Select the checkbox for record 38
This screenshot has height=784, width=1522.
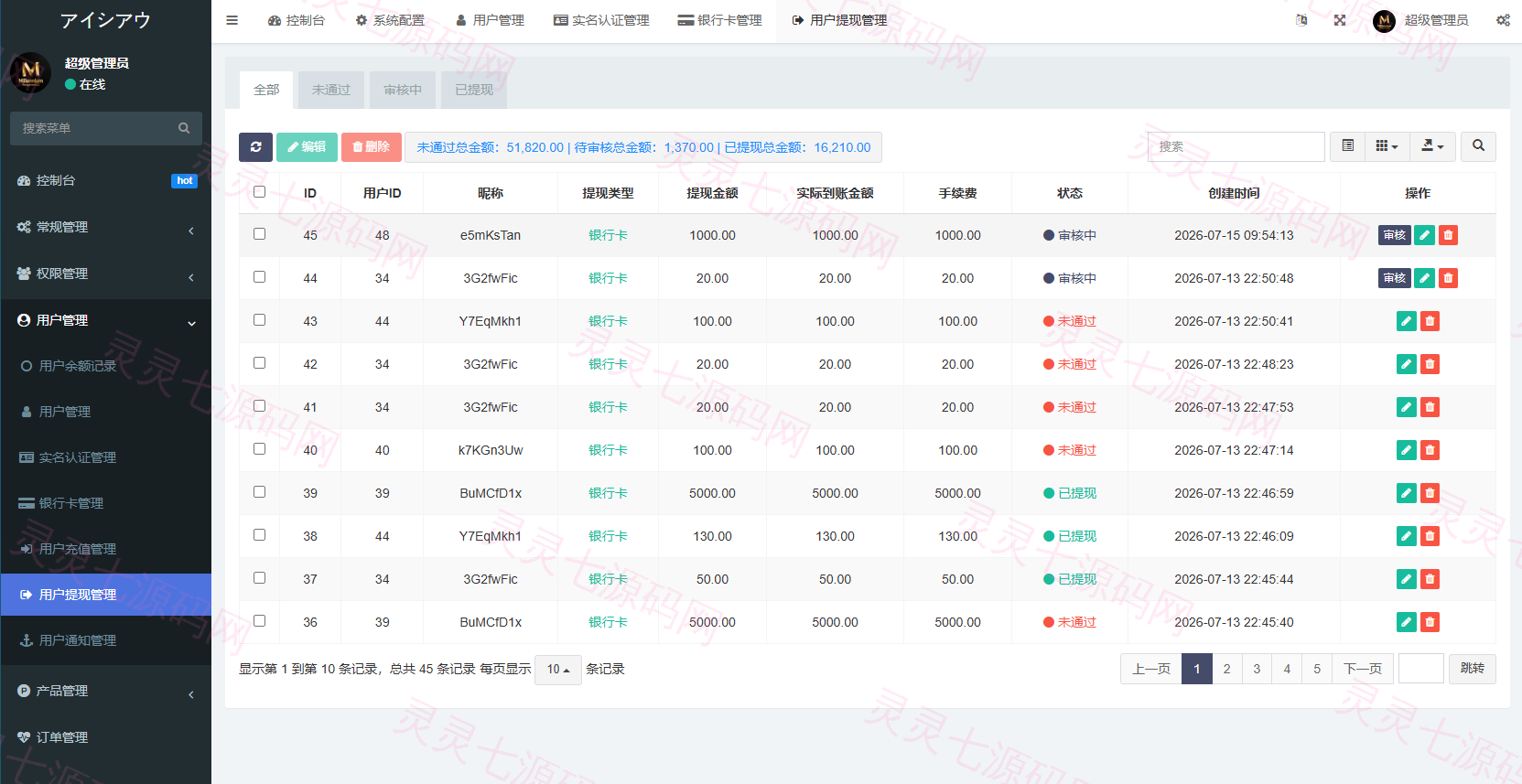(260, 535)
